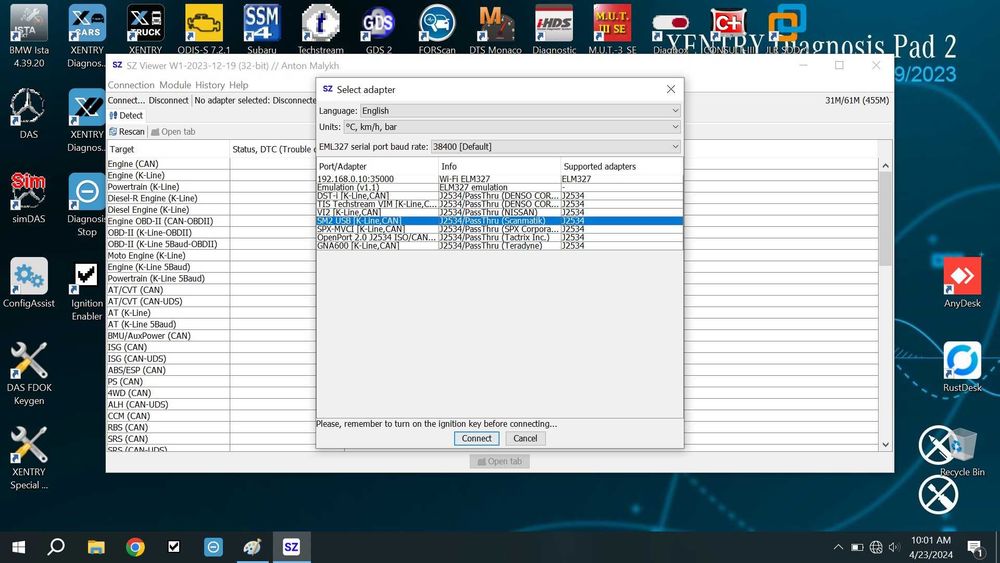Viewport: 1000px width, 563px height.
Task: Click Connect button in adapter dialog
Action: (476, 439)
